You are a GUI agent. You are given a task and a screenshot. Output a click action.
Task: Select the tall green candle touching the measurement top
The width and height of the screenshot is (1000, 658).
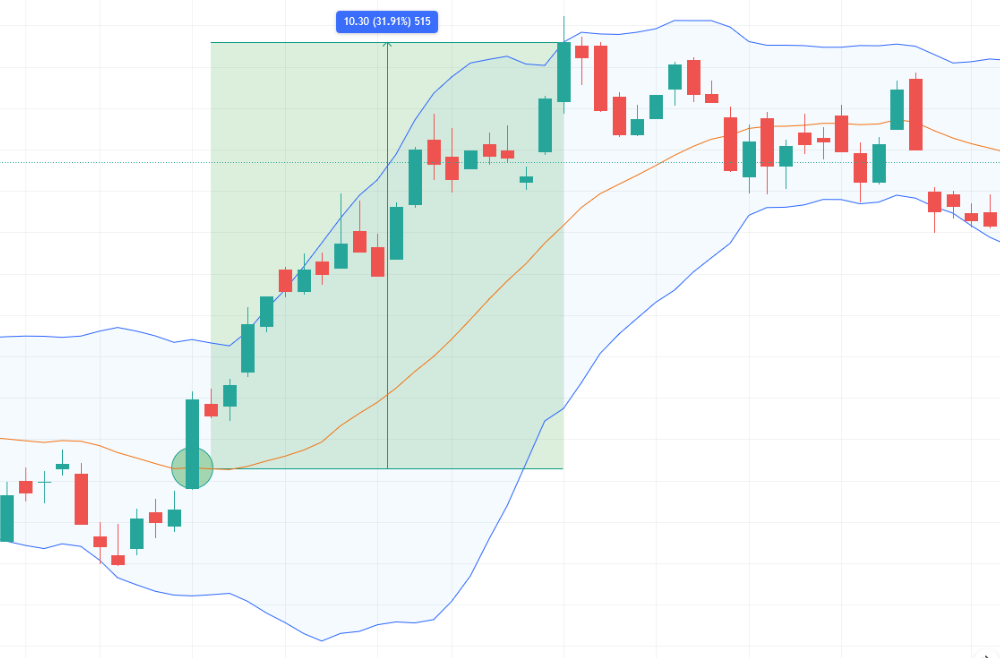(x=564, y=72)
